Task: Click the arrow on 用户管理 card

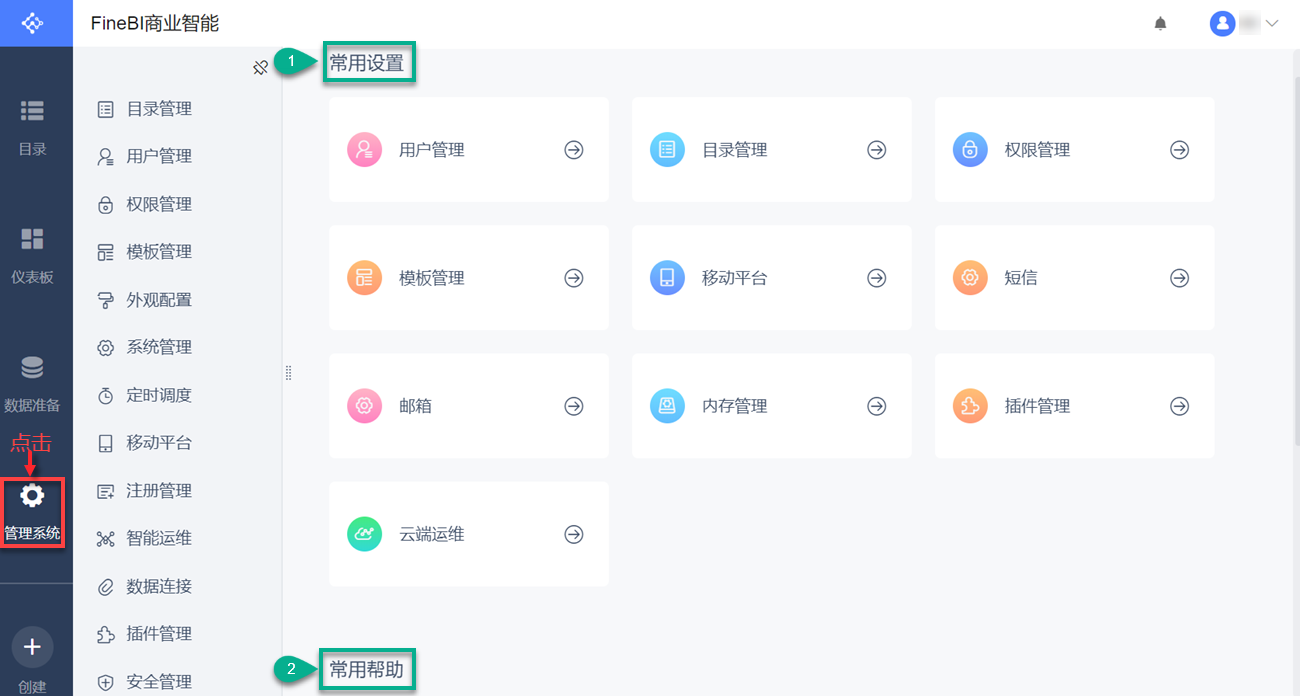Action: (574, 150)
